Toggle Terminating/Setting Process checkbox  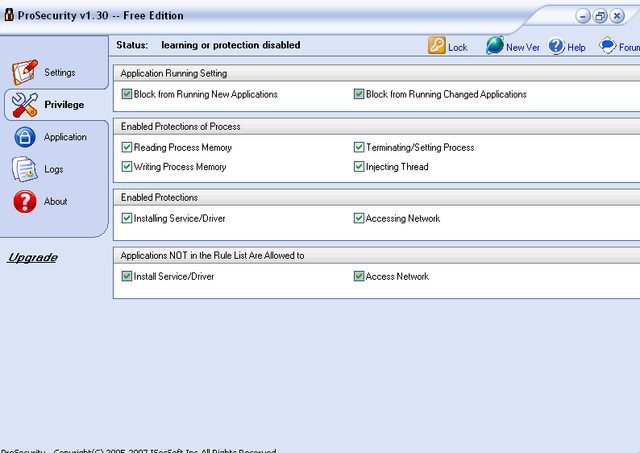click(x=359, y=147)
